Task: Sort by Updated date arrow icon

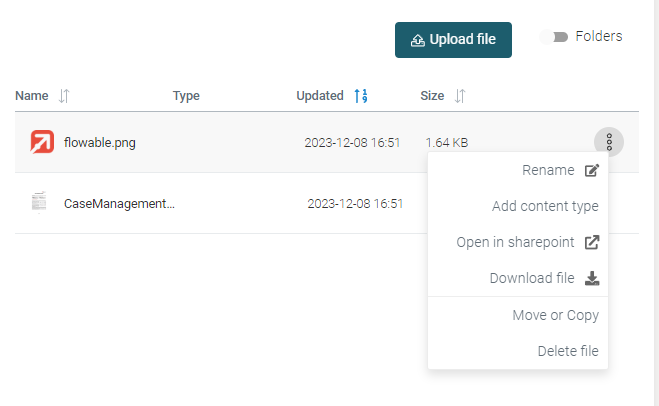Action: point(361,96)
